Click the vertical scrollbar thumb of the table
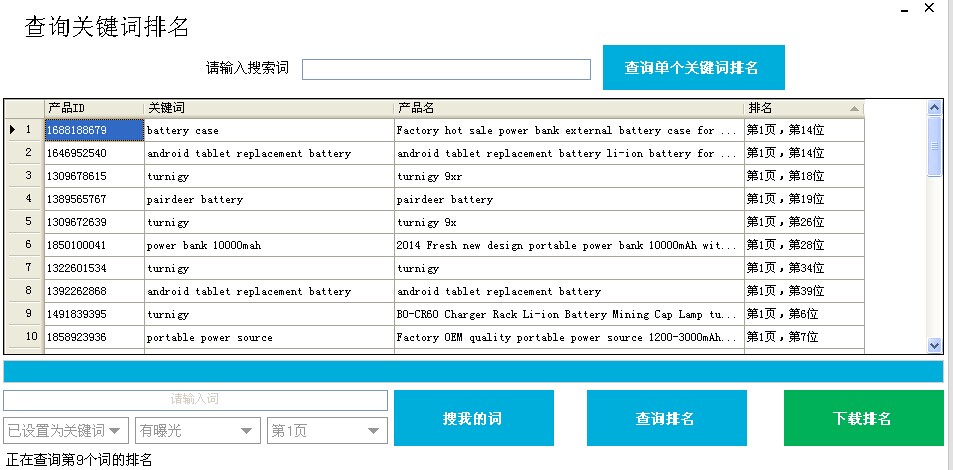This screenshot has width=953, height=470. (934, 145)
